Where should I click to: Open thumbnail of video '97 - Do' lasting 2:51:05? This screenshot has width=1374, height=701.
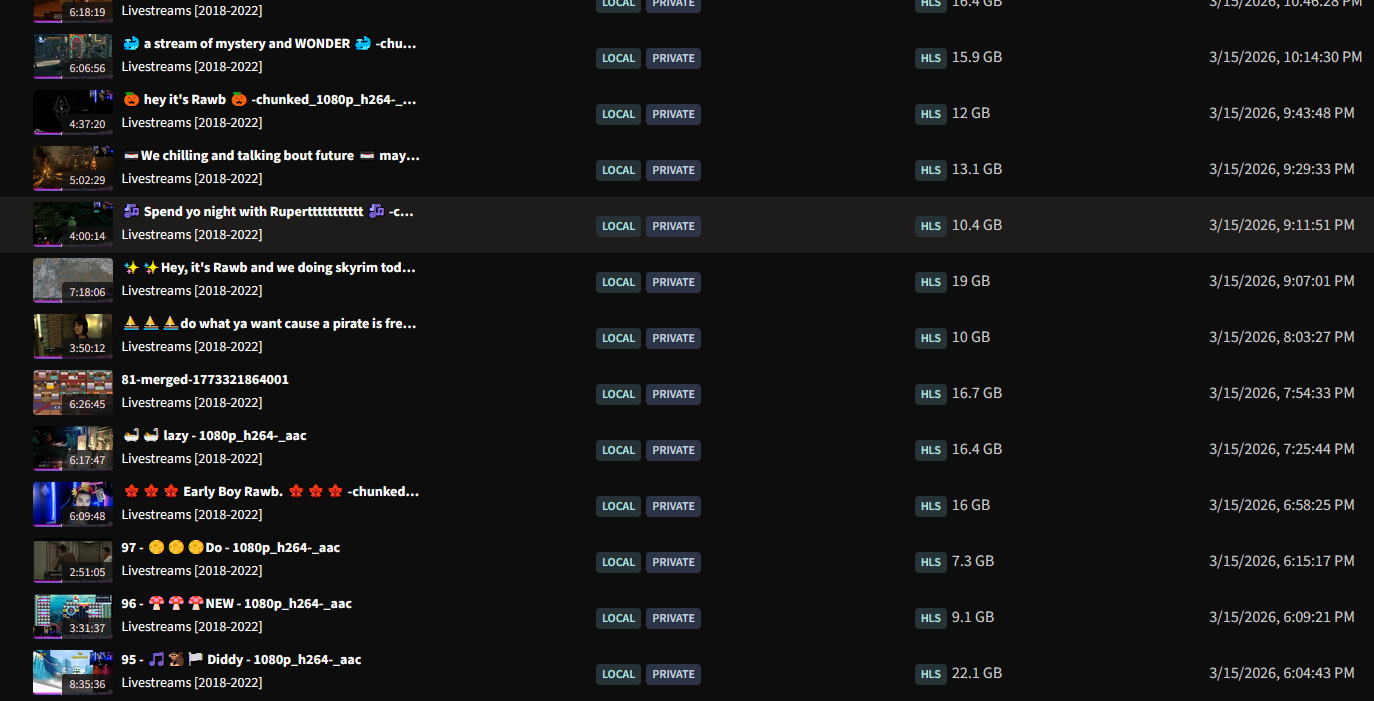tap(73, 560)
